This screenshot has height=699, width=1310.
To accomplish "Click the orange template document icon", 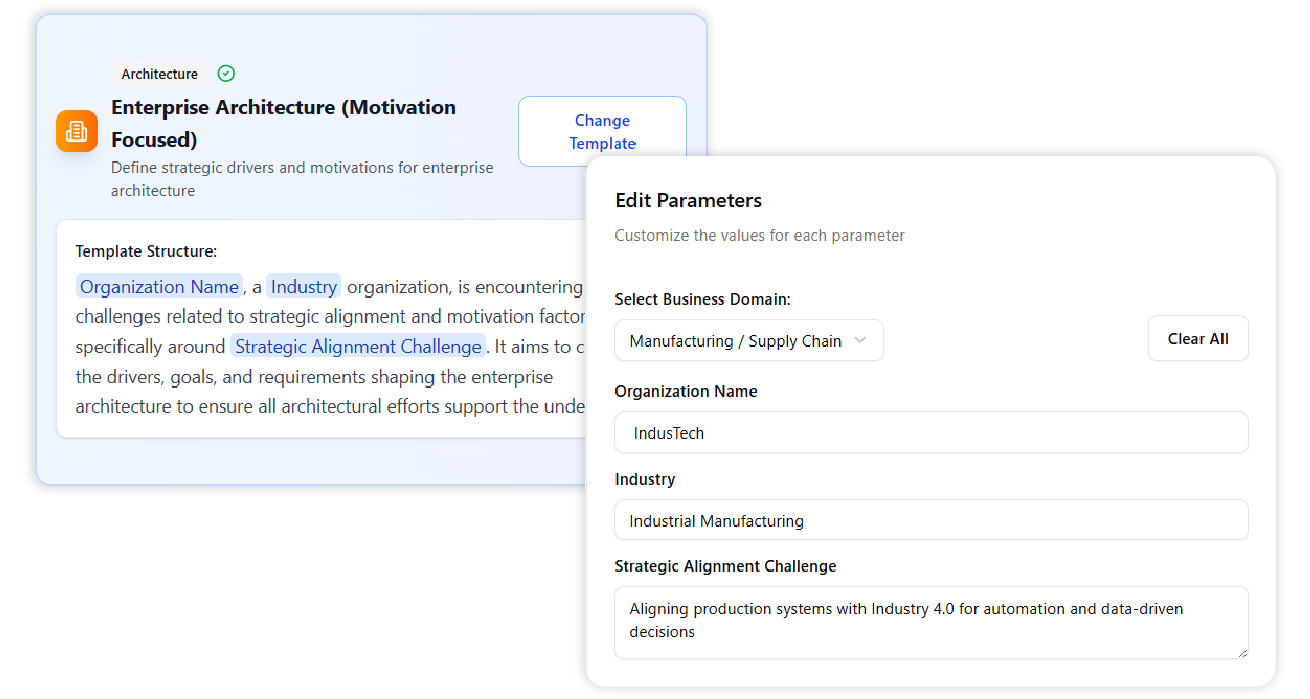I will click(77, 131).
